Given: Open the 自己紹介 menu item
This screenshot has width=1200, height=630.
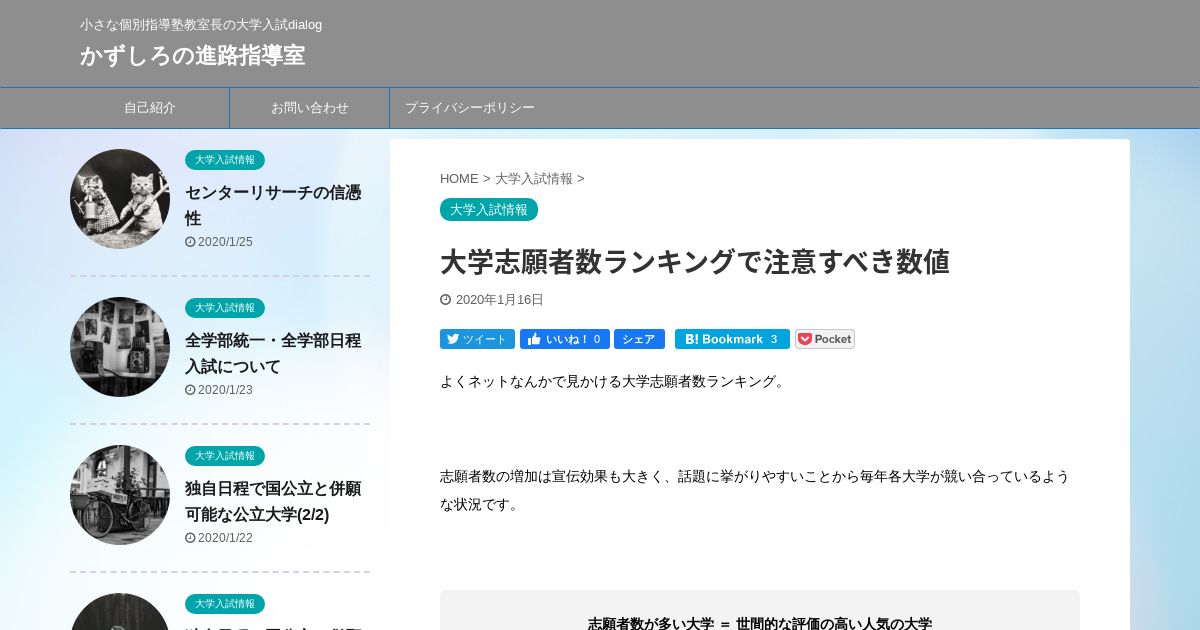Looking at the screenshot, I should pos(150,108).
